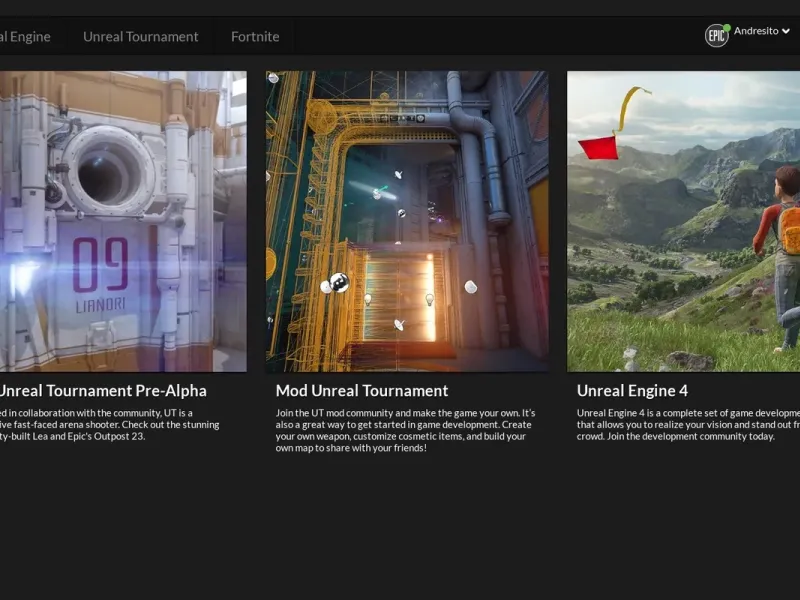The width and height of the screenshot is (800, 600).
Task: Click the Unreal Tournament Pre-Alpha heading
Action: click(103, 391)
